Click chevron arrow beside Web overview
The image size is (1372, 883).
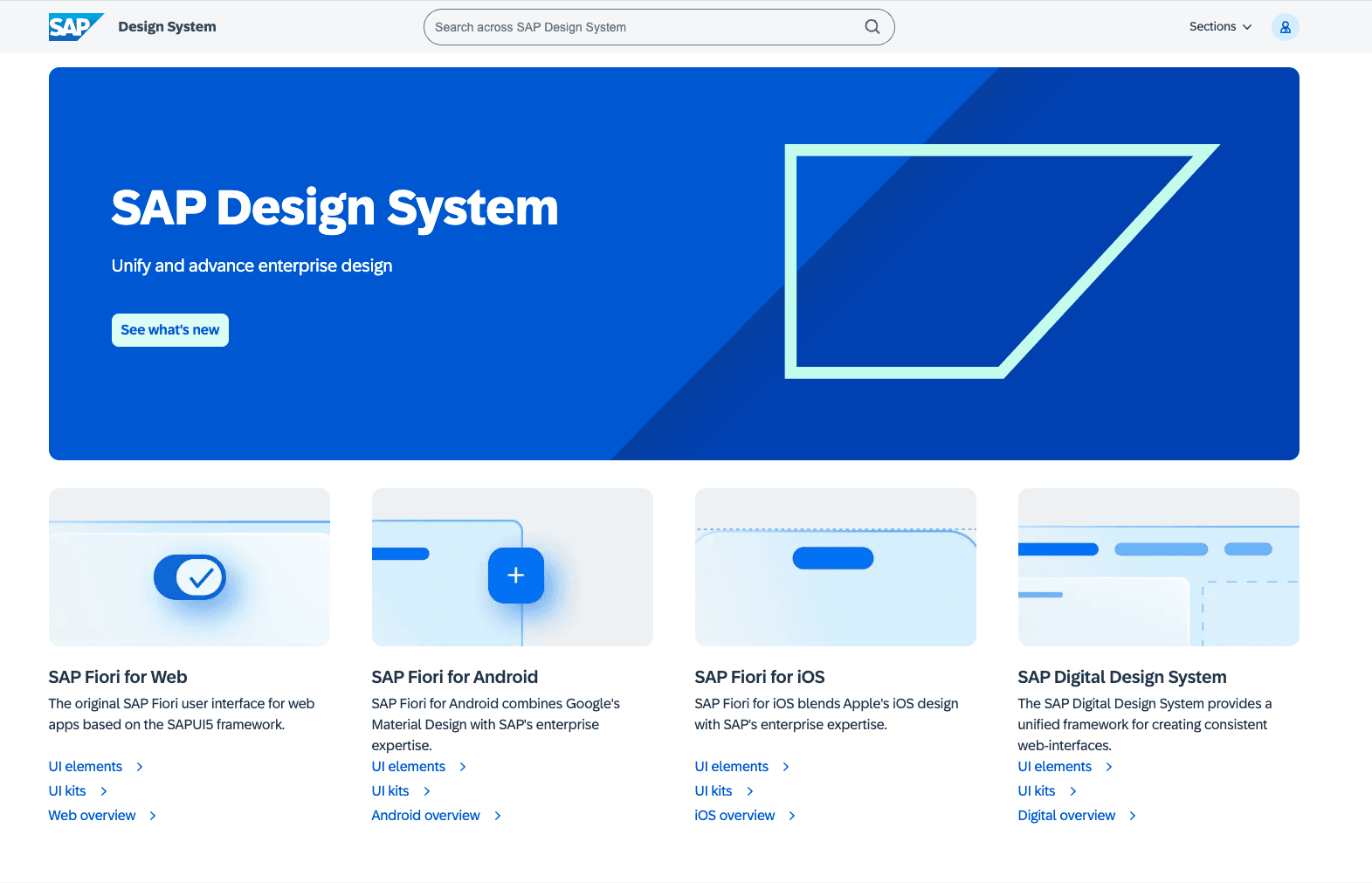(x=153, y=816)
